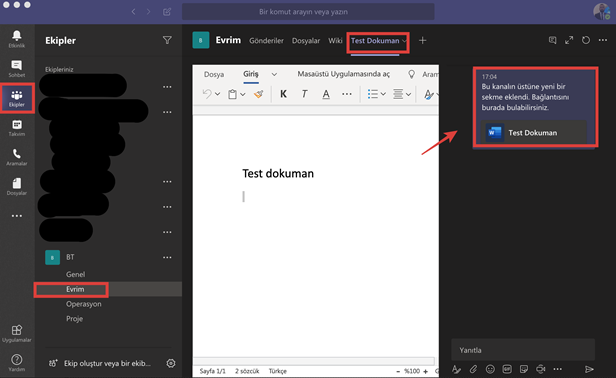Add a new tab with plus icon
This screenshot has height=378, width=616.
[x=422, y=40]
